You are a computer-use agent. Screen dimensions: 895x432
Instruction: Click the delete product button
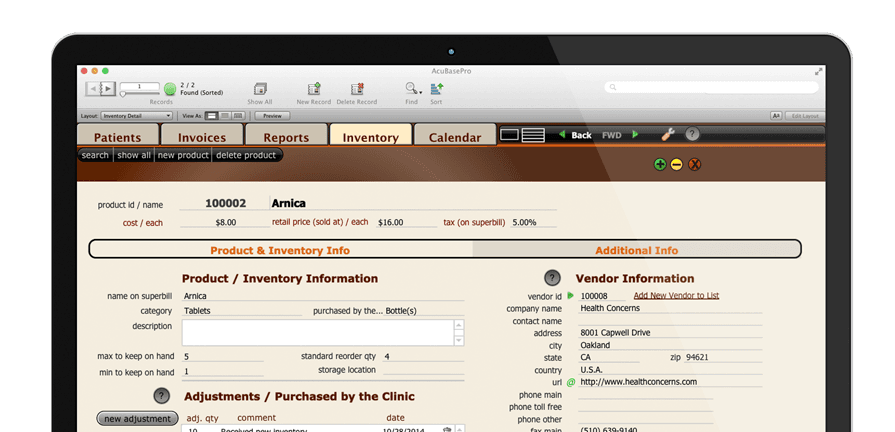click(246, 155)
